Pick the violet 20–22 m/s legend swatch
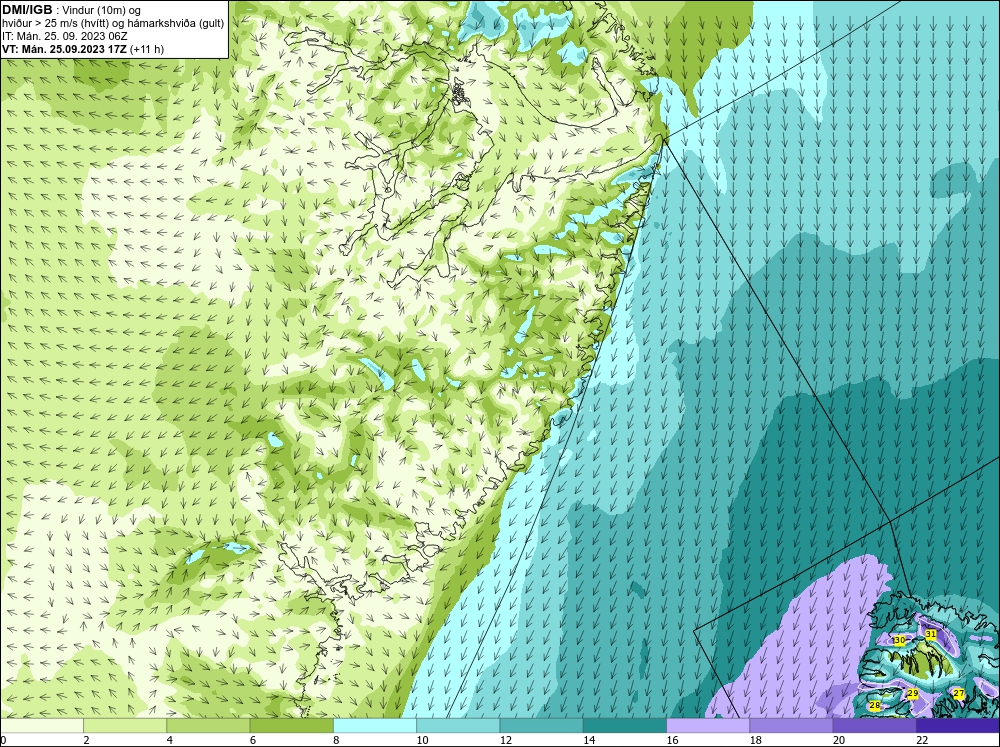 click(874, 725)
